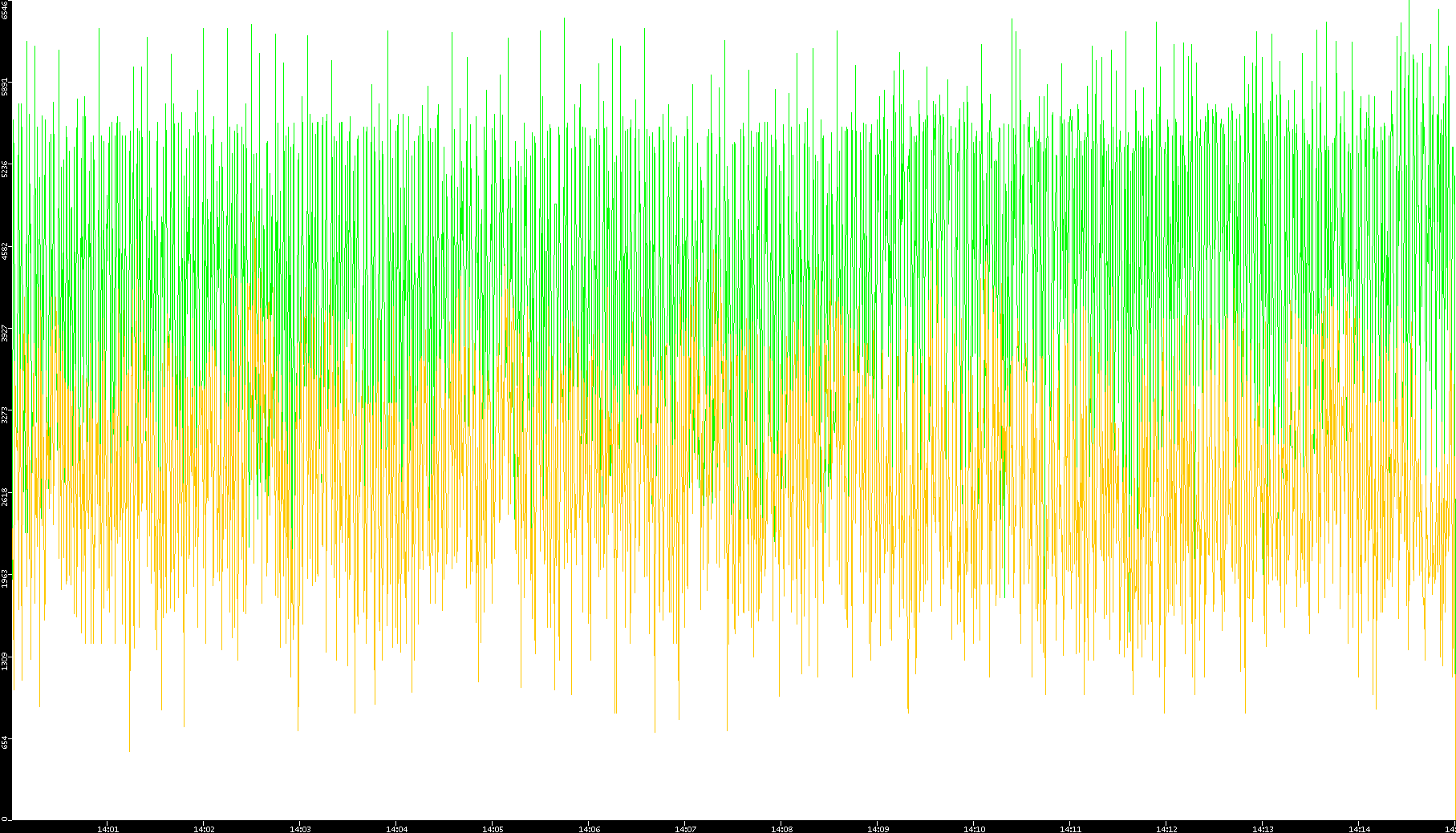Image resolution: width=1456 pixels, height=833 pixels.
Task: Click the 14:12 time axis label
Action: pyautogui.click(x=1166, y=828)
